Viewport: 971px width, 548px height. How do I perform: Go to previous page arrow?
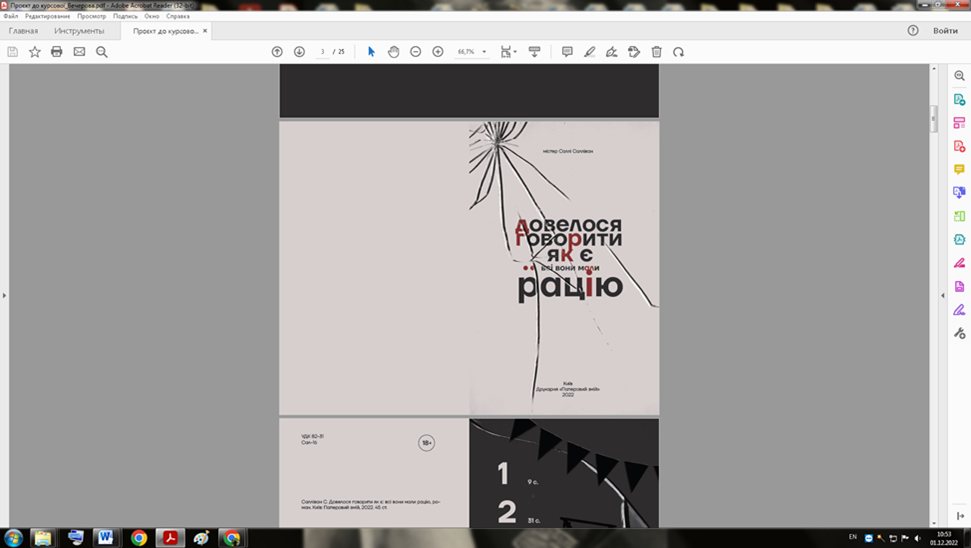tap(277, 52)
